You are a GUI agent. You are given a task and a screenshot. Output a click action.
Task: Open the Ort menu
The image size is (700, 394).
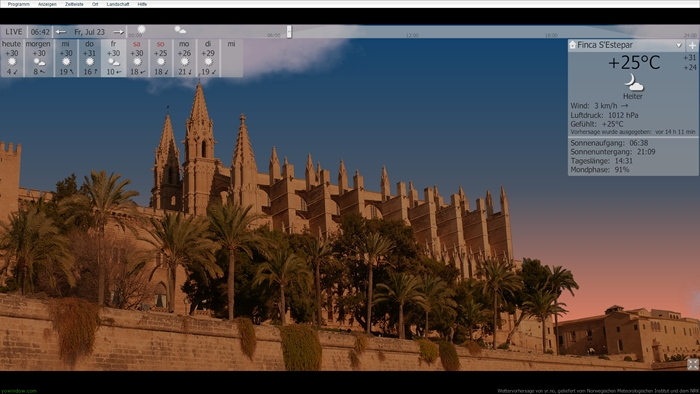tap(95, 4)
